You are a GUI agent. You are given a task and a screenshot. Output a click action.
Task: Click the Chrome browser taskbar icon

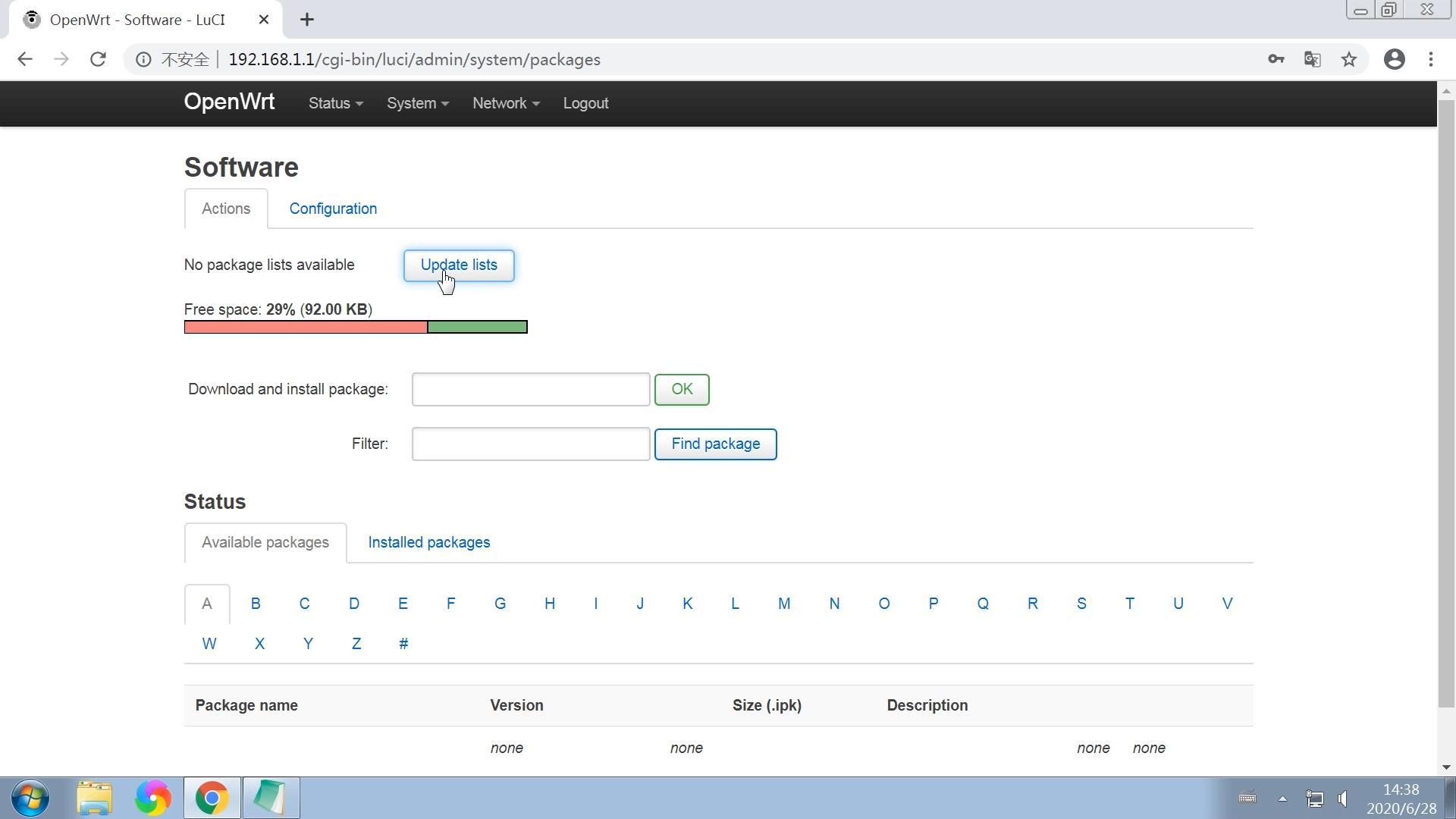click(211, 798)
